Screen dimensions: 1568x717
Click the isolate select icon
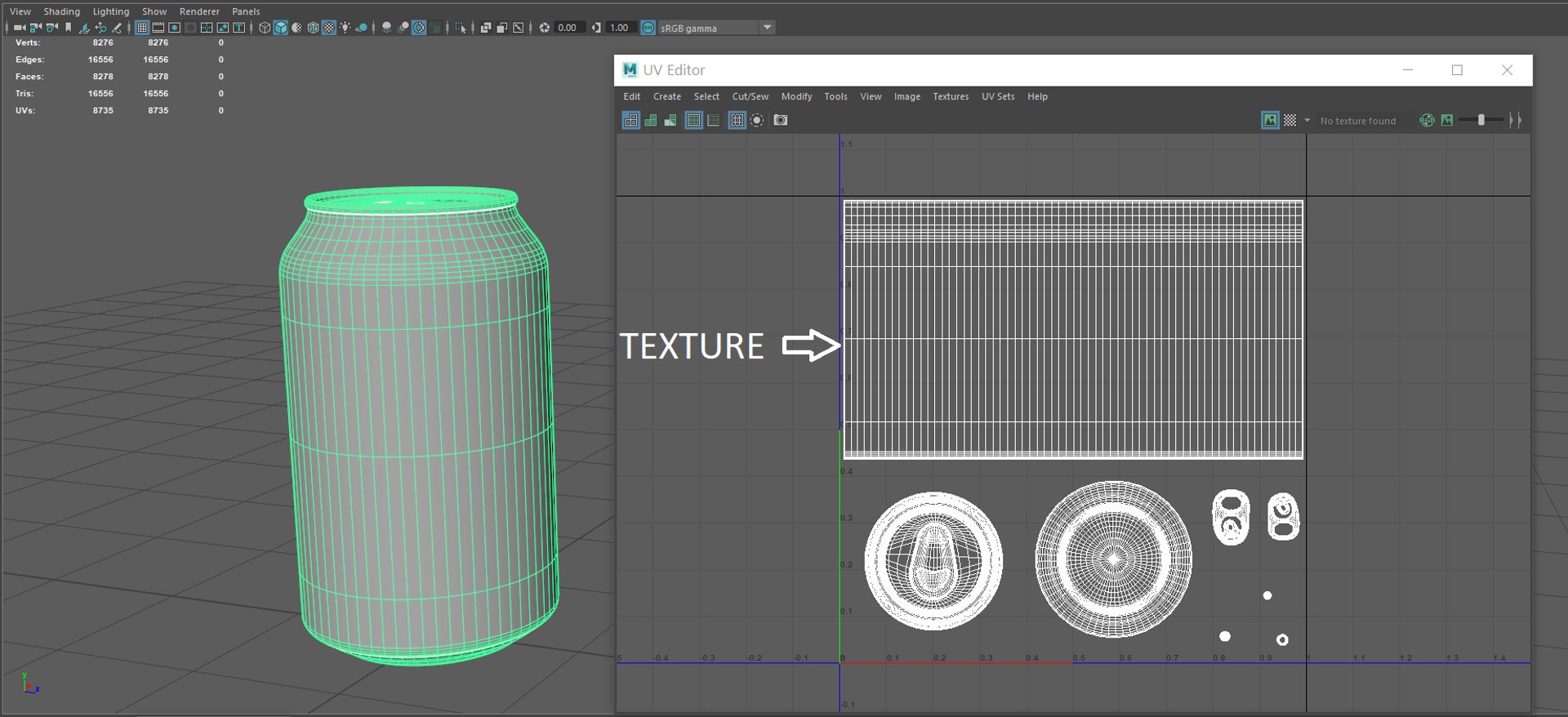pos(461,28)
